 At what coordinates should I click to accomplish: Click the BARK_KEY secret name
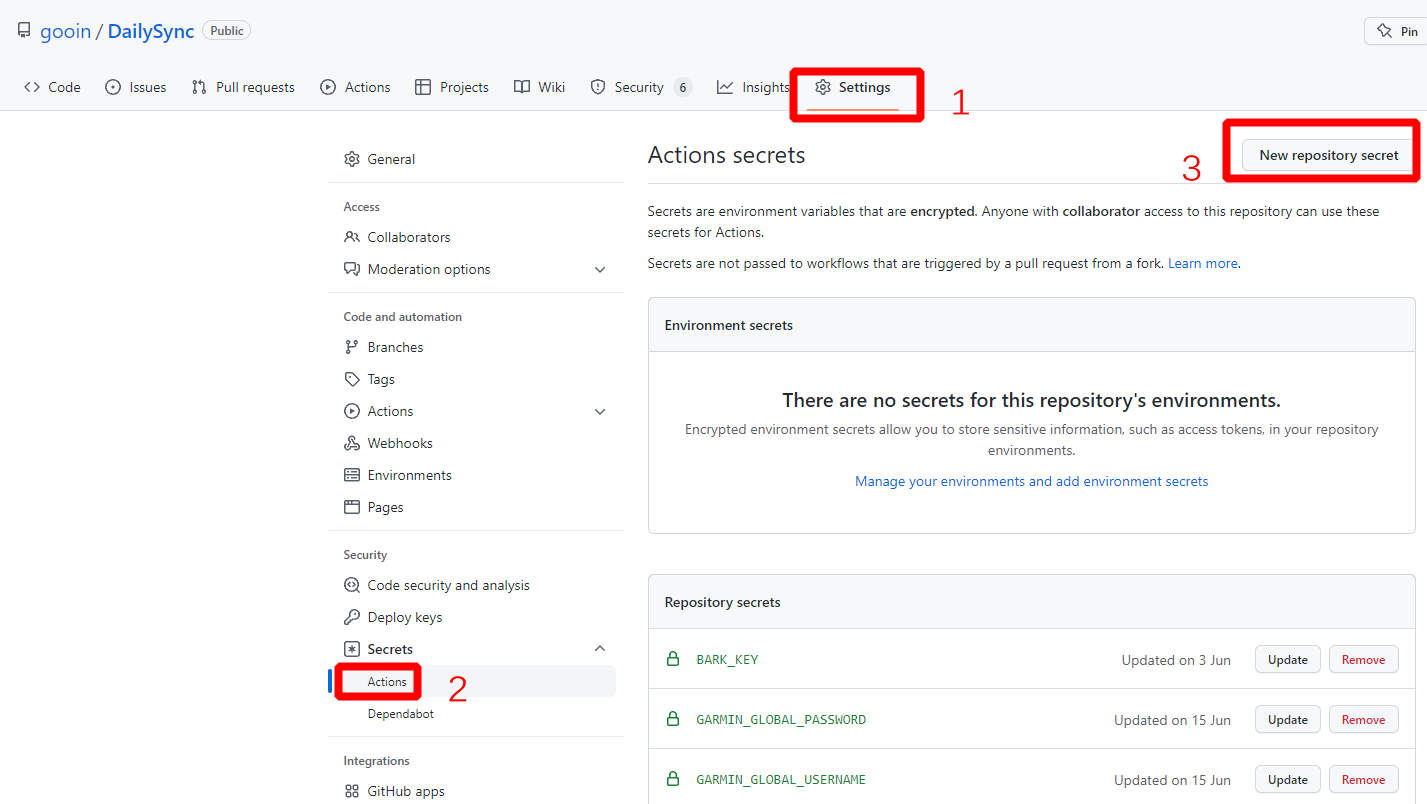click(x=727, y=659)
